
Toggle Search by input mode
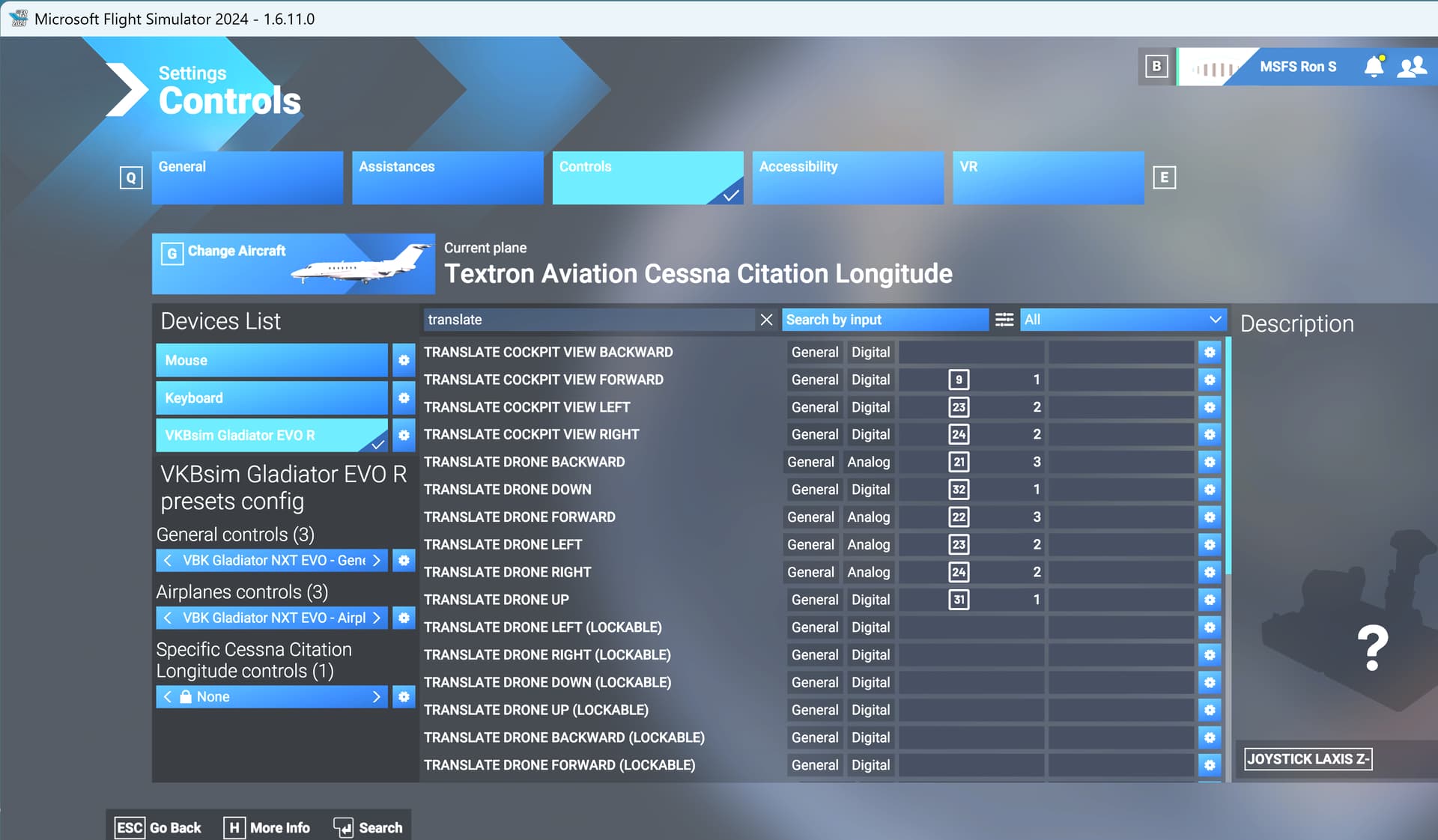pos(885,320)
